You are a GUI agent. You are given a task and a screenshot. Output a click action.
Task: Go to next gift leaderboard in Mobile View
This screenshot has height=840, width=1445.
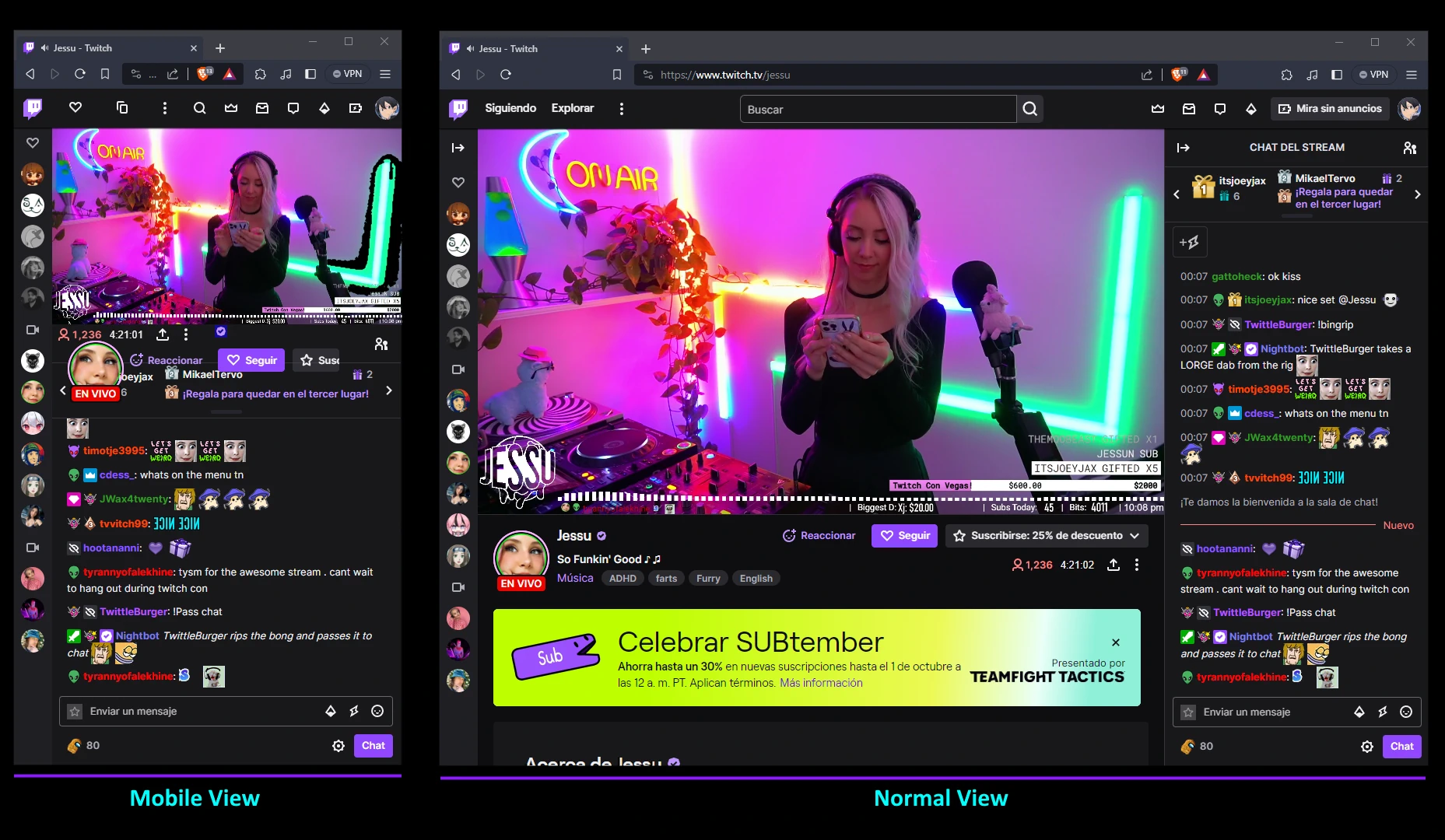point(389,390)
